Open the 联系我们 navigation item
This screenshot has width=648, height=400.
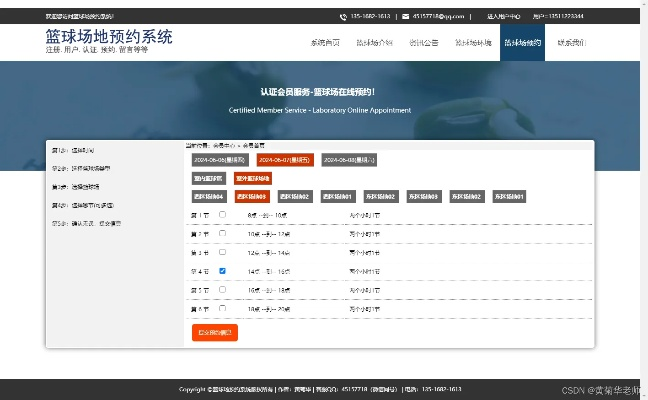(571, 44)
